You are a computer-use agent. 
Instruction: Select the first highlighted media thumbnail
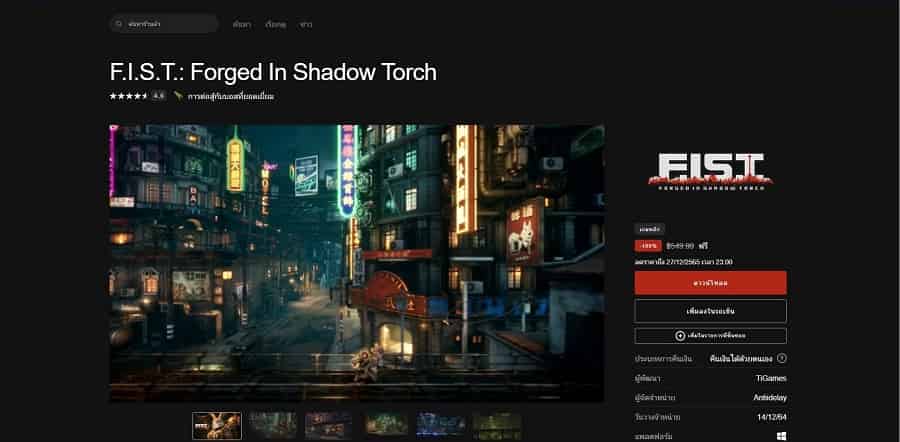click(x=217, y=425)
